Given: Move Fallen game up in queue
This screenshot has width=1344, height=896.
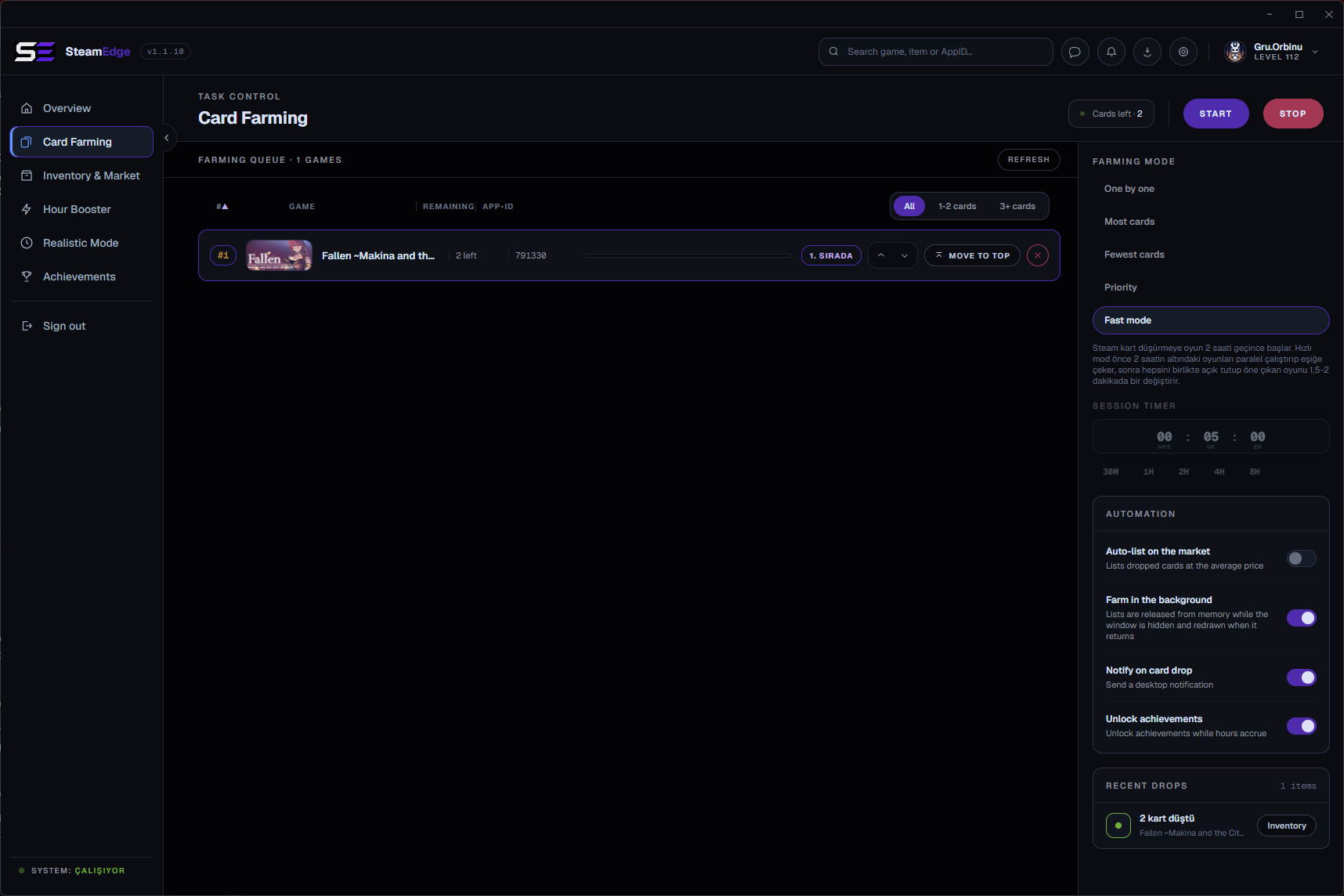Looking at the screenshot, I should (x=881, y=255).
